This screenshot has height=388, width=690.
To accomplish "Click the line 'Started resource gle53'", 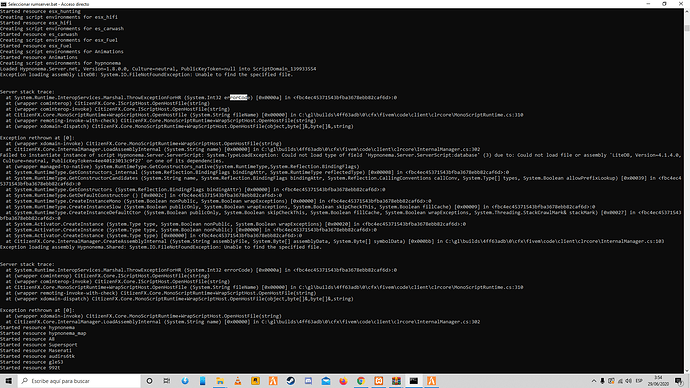I will [x=32, y=362].
